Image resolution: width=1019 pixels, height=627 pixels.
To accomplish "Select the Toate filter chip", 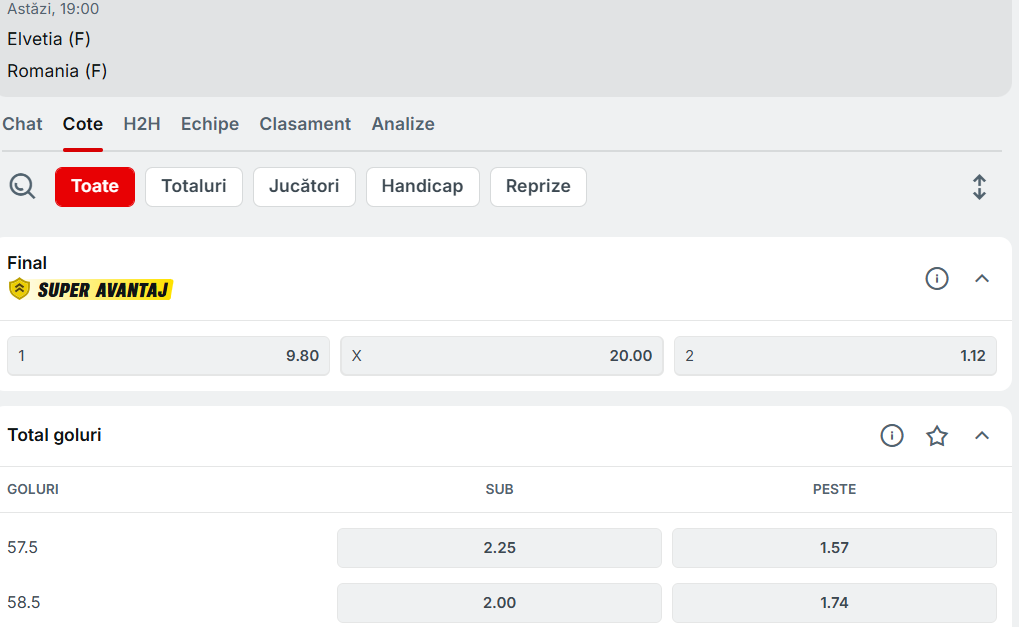I will (x=95, y=186).
